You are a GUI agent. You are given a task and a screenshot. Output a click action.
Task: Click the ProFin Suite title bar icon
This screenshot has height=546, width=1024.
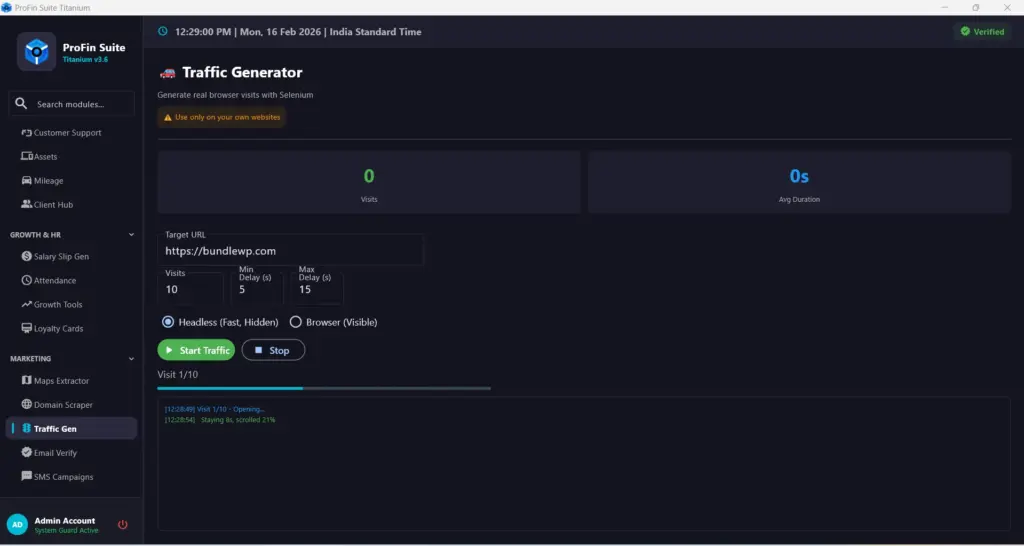(x=7, y=8)
